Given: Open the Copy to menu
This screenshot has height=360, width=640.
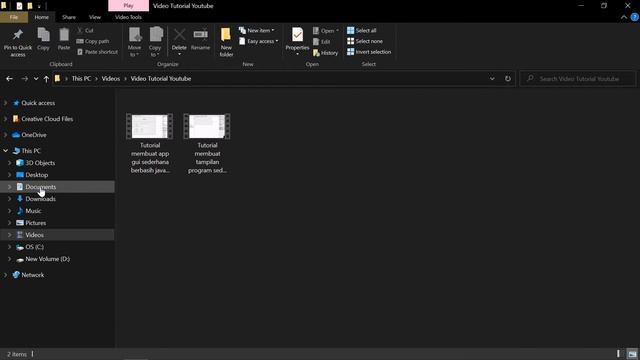Looking at the screenshot, I should [x=155, y=42].
